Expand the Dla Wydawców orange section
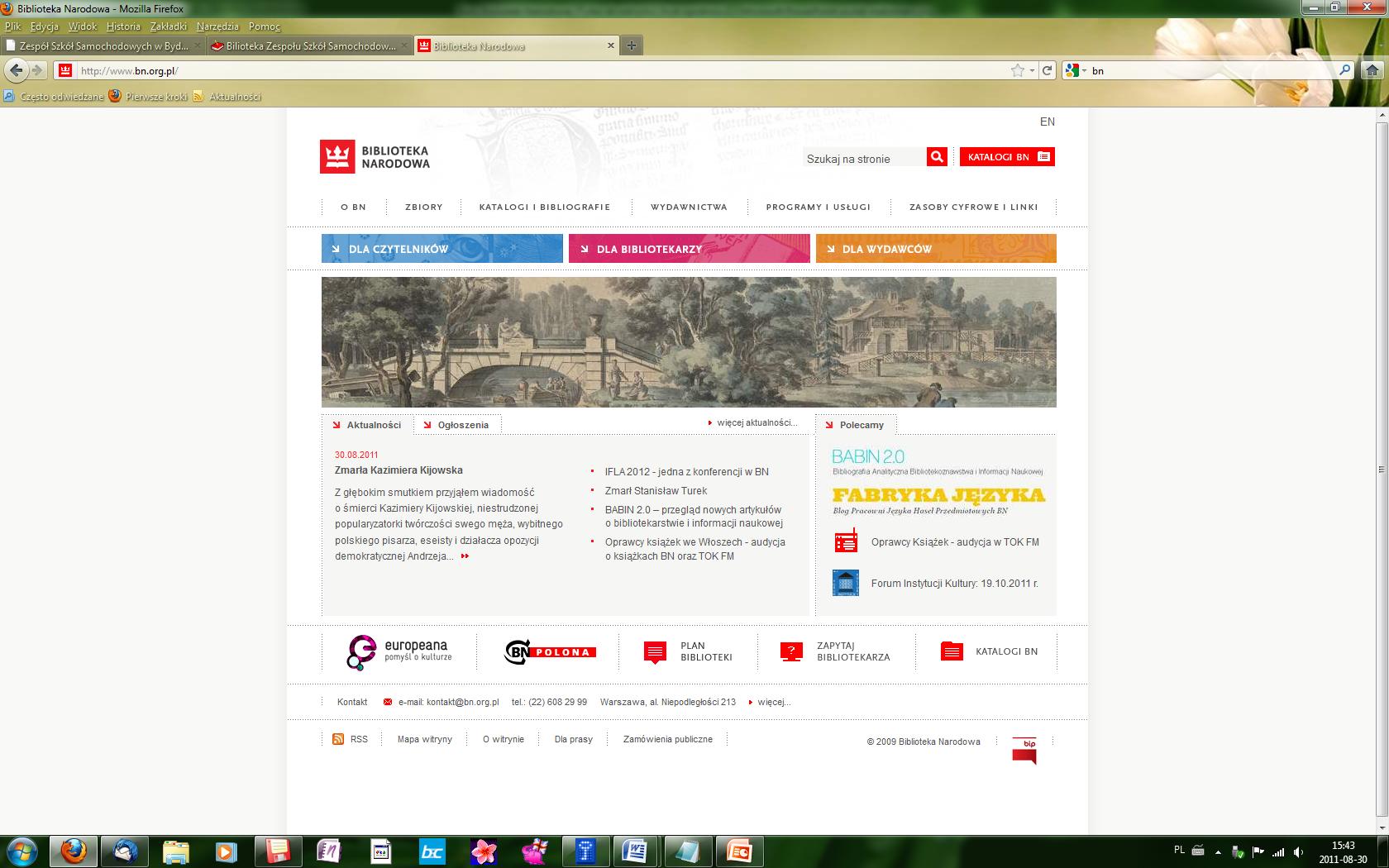This screenshot has height=868, width=1389. click(x=936, y=248)
